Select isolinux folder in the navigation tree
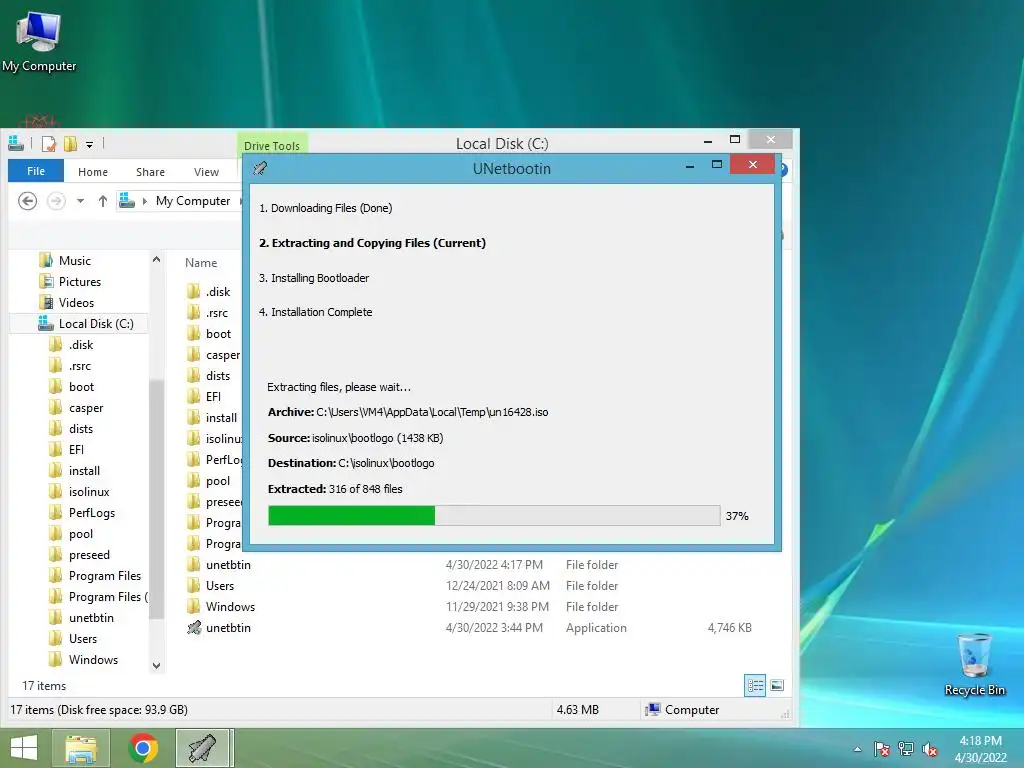This screenshot has width=1024, height=768. coord(89,492)
